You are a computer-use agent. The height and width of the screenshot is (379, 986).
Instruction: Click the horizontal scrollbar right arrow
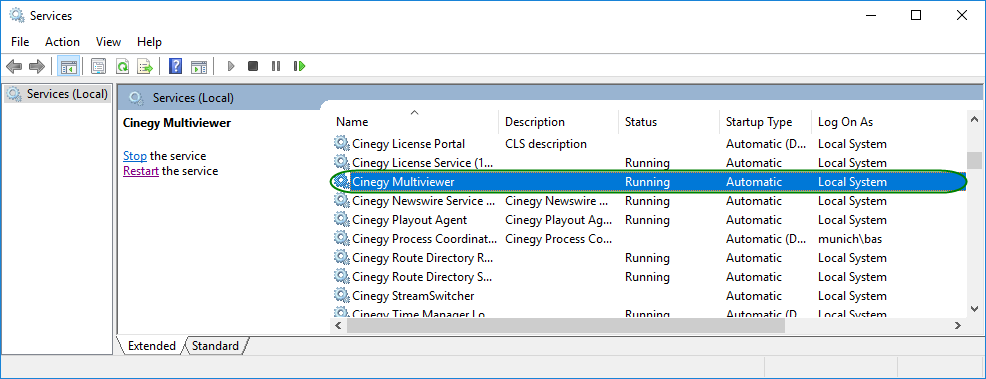click(x=958, y=326)
